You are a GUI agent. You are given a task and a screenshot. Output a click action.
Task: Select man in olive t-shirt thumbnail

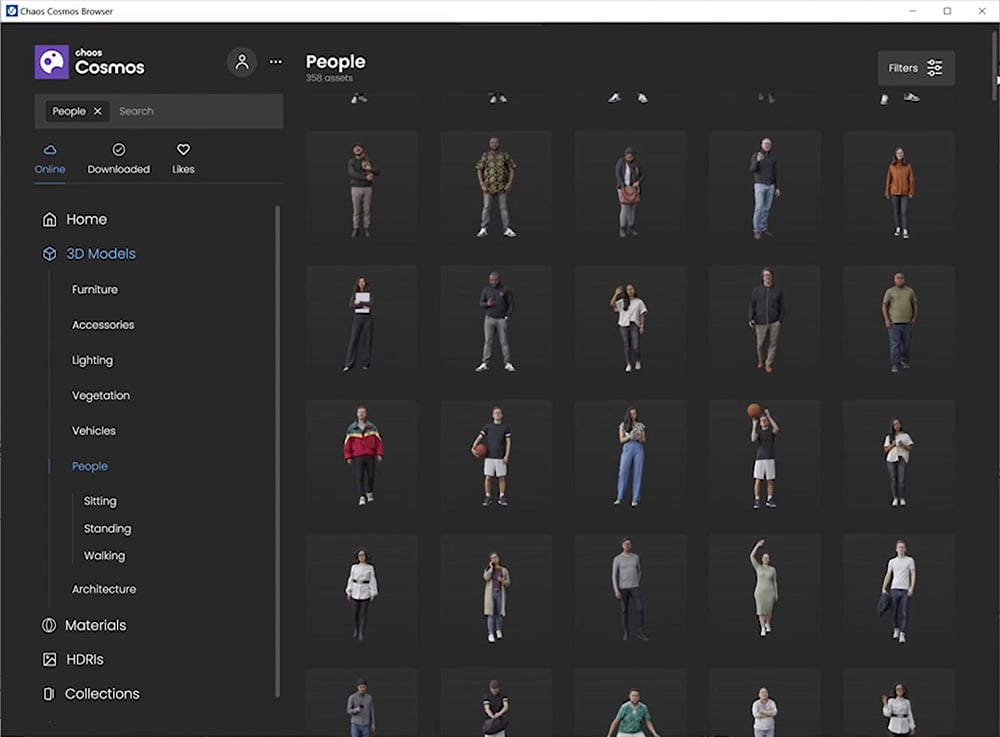899,321
